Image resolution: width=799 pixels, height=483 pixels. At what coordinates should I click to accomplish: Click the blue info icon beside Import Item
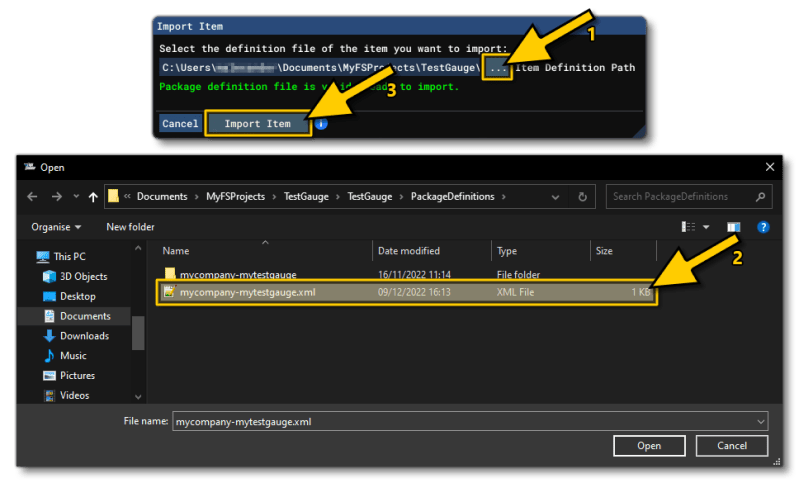(x=321, y=124)
